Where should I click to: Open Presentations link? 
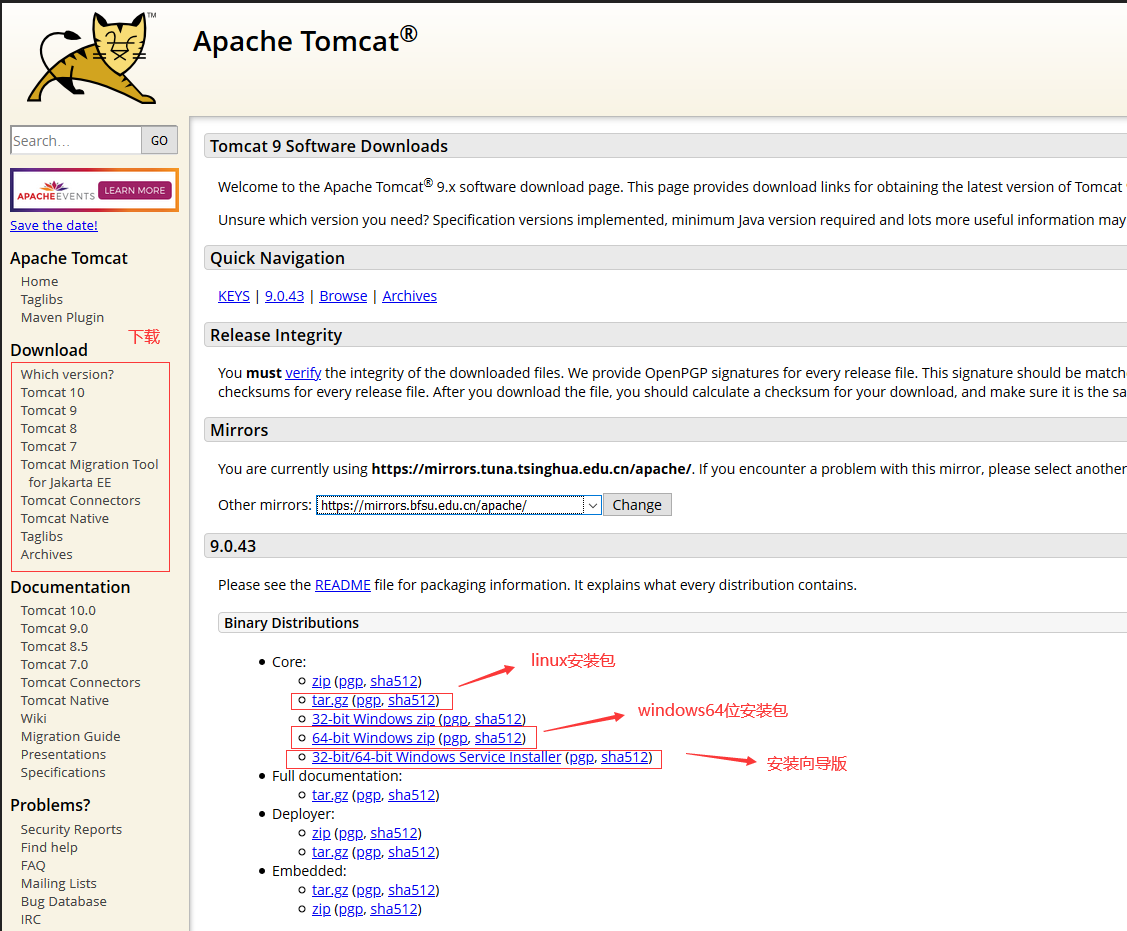[x=63, y=753]
